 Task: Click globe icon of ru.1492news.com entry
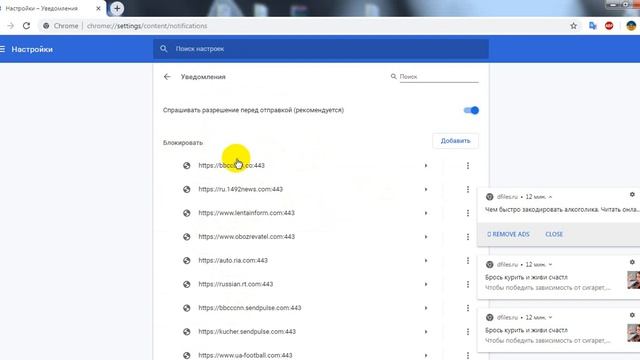[187, 189]
